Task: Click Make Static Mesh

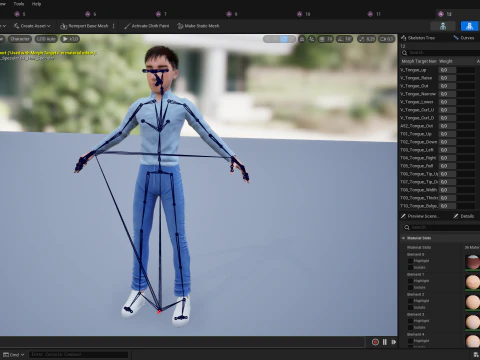Action: click(x=198, y=26)
